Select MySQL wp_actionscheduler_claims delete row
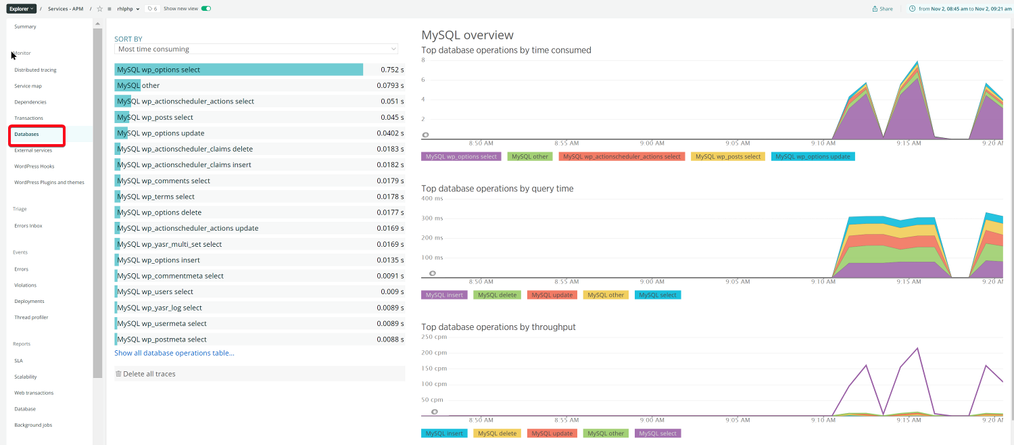 pyautogui.click(x=259, y=149)
